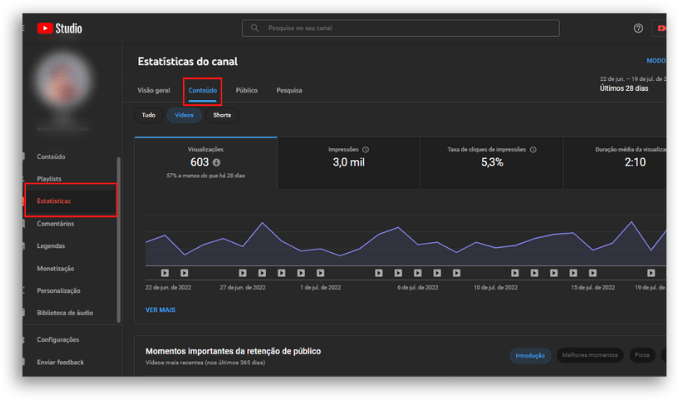Open the help question mark icon
Viewport: 700px width, 400px height.
tap(638, 28)
